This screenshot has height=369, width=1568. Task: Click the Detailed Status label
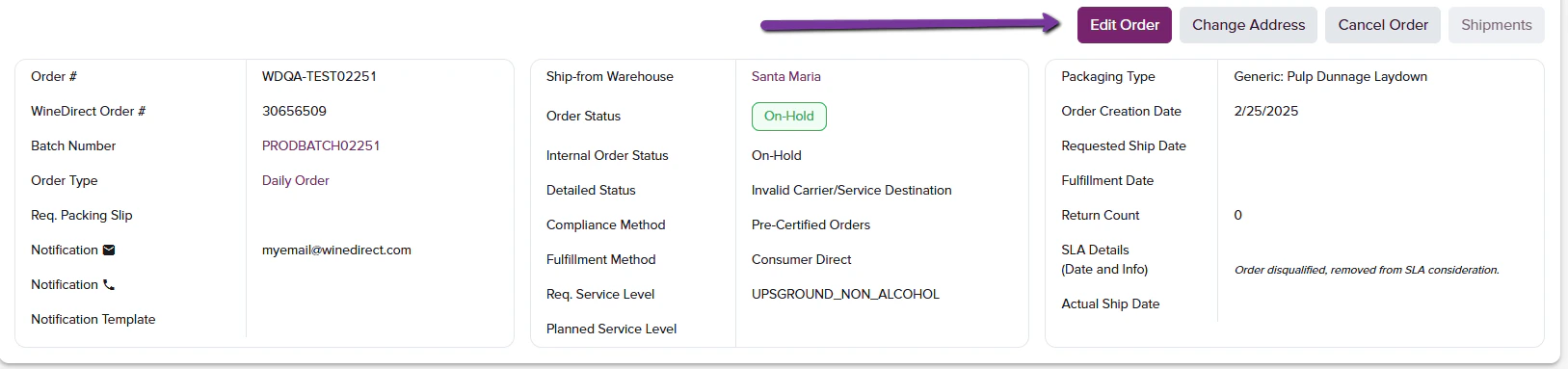pyautogui.click(x=591, y=190)
